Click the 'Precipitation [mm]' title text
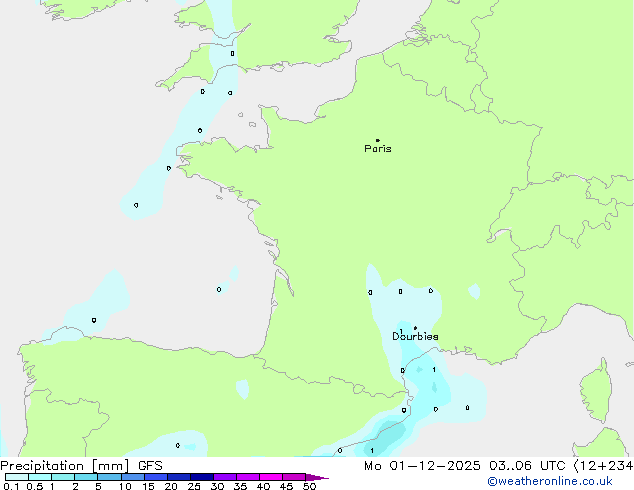634x490 pixels. click(x=65, y=466)
